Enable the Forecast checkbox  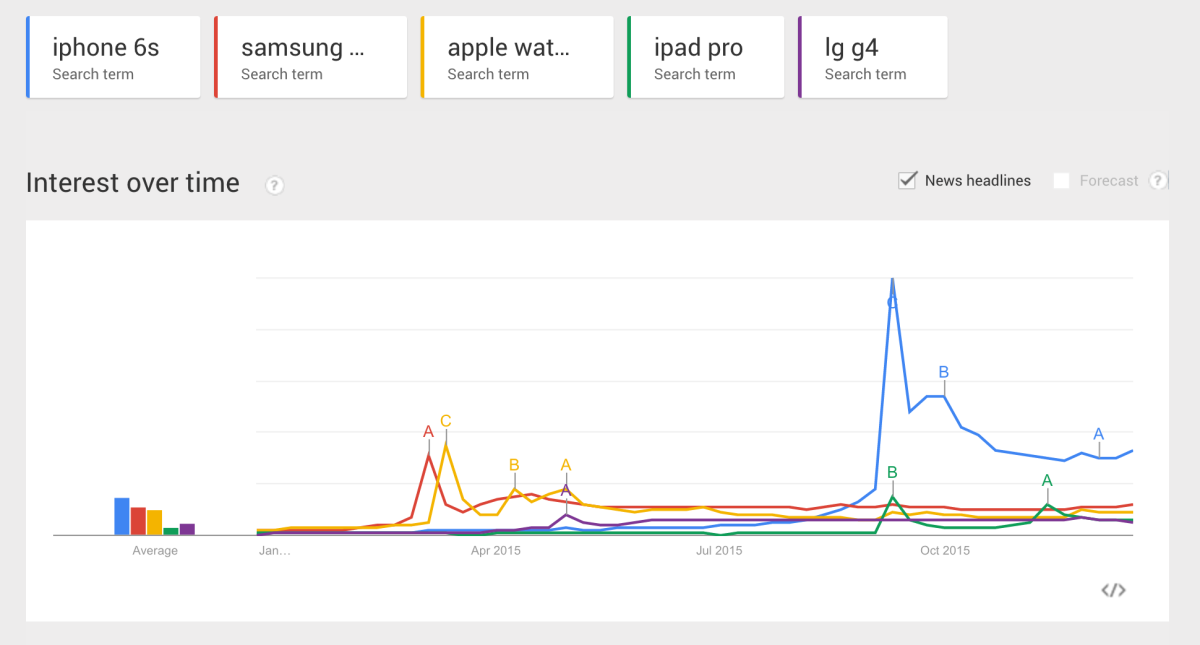click(1062, 180)
